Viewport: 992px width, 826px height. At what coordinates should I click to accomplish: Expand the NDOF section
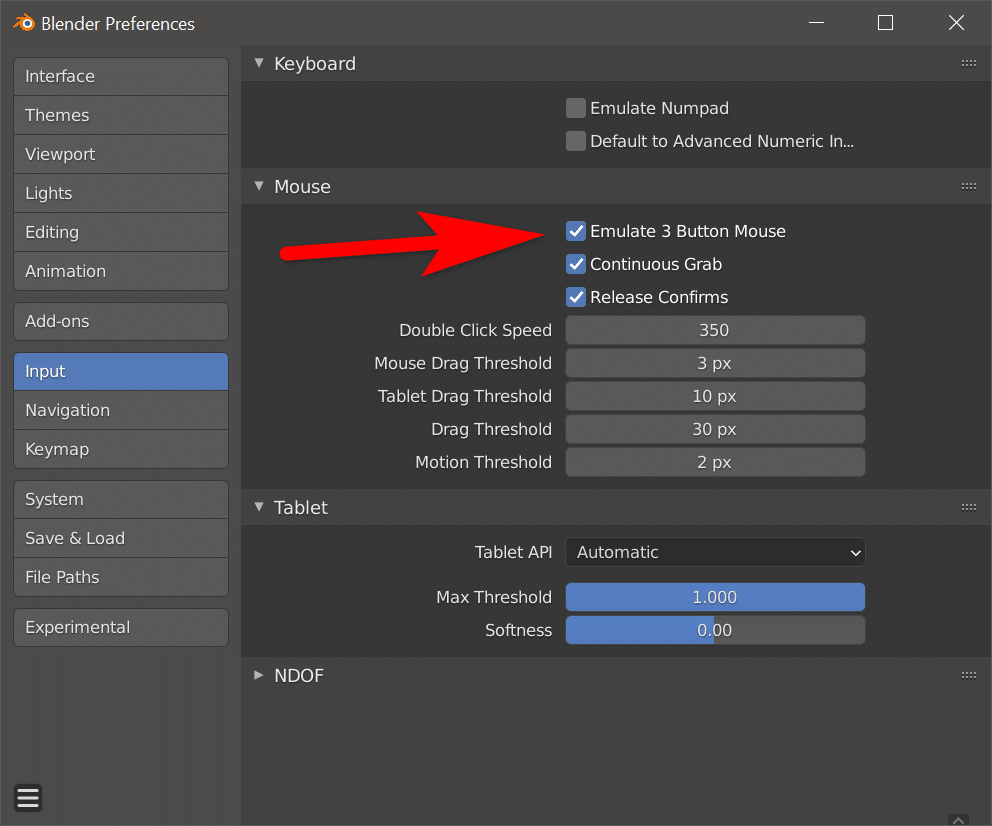click(259, 675)
